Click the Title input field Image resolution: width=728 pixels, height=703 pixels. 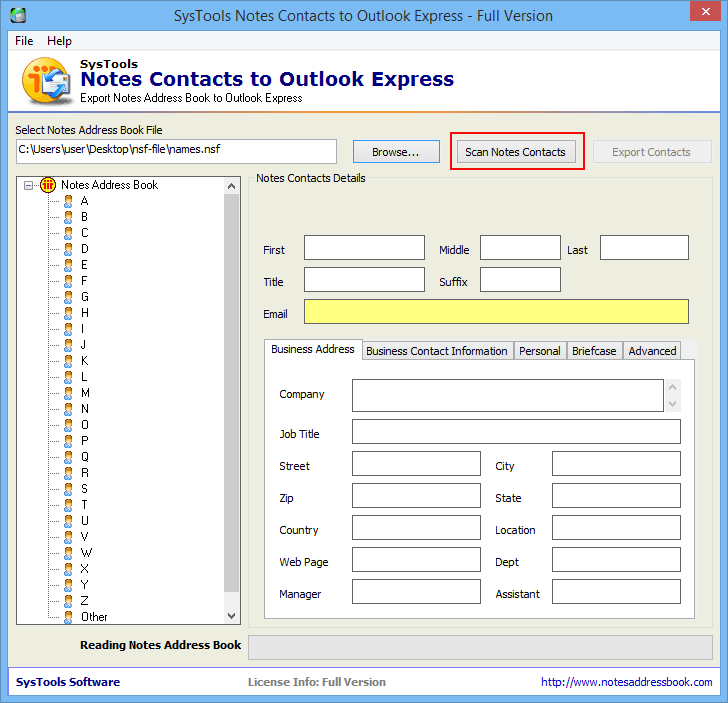click(364, 280)
